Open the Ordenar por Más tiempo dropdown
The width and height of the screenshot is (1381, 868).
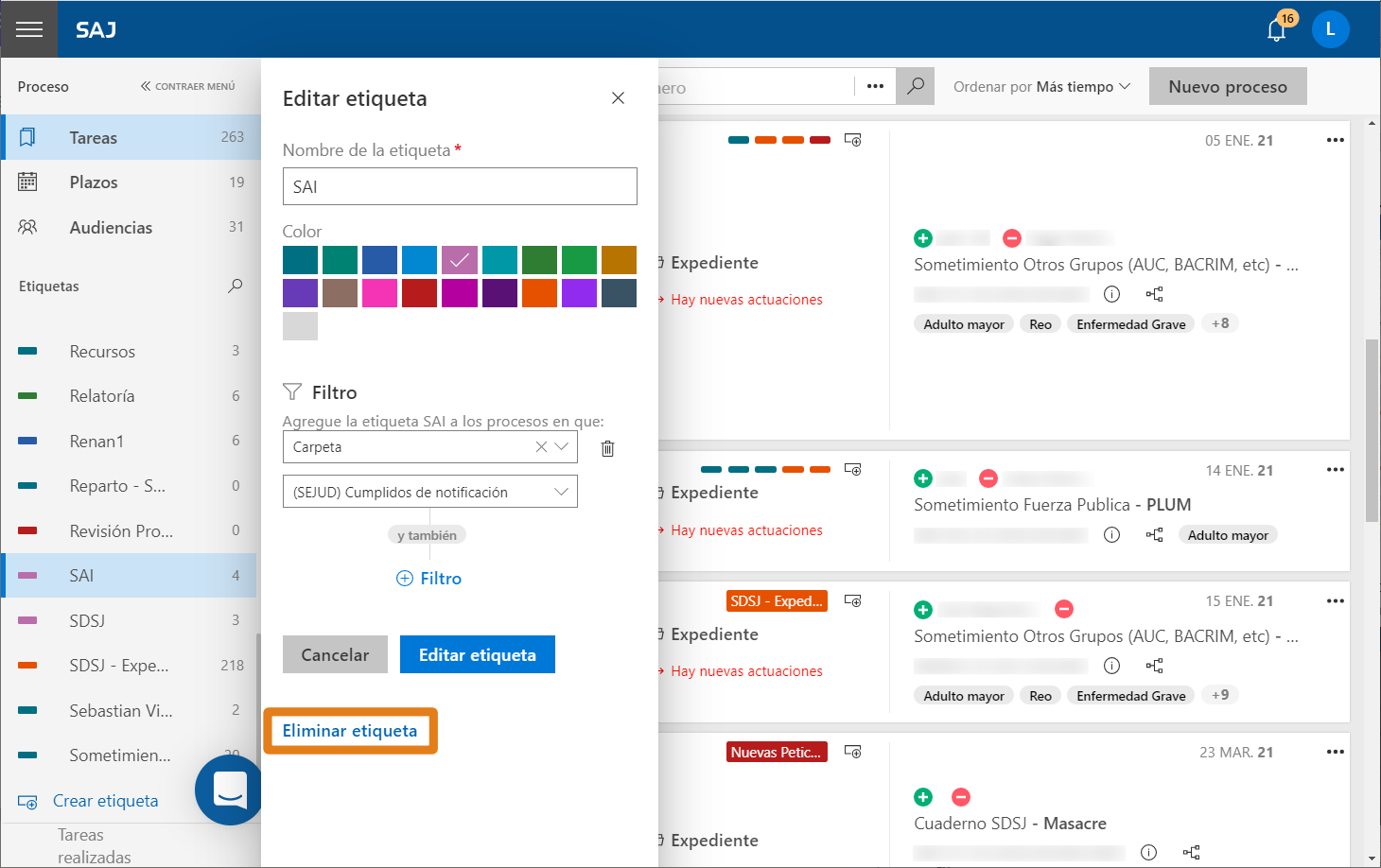point(1041,87)
